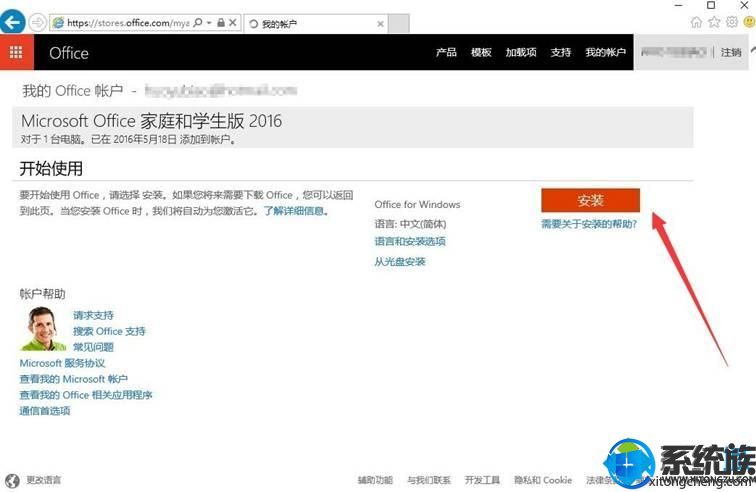Open 开发工具 footer link
Screen dimensions: 756x492
[482, 480]
